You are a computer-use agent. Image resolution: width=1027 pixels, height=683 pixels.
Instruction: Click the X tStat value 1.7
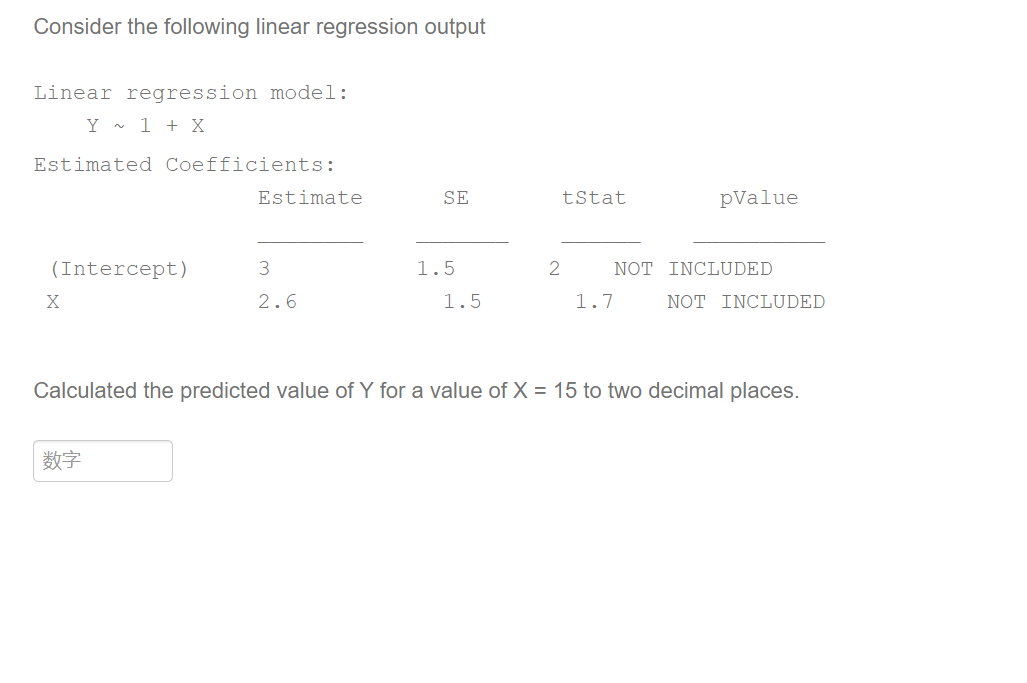tap(594, 301)
